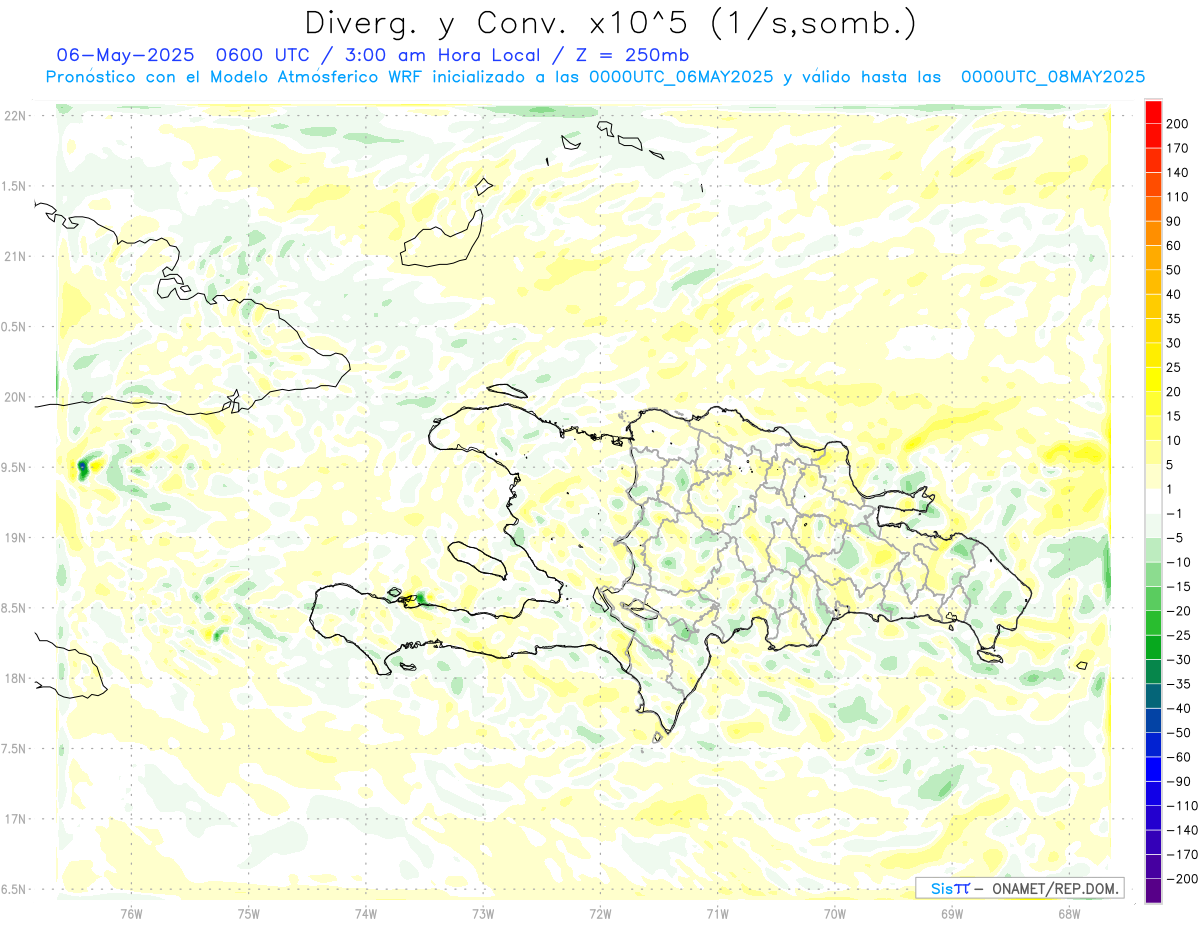Click the latitude label "1.5N"

pos(15,186)
